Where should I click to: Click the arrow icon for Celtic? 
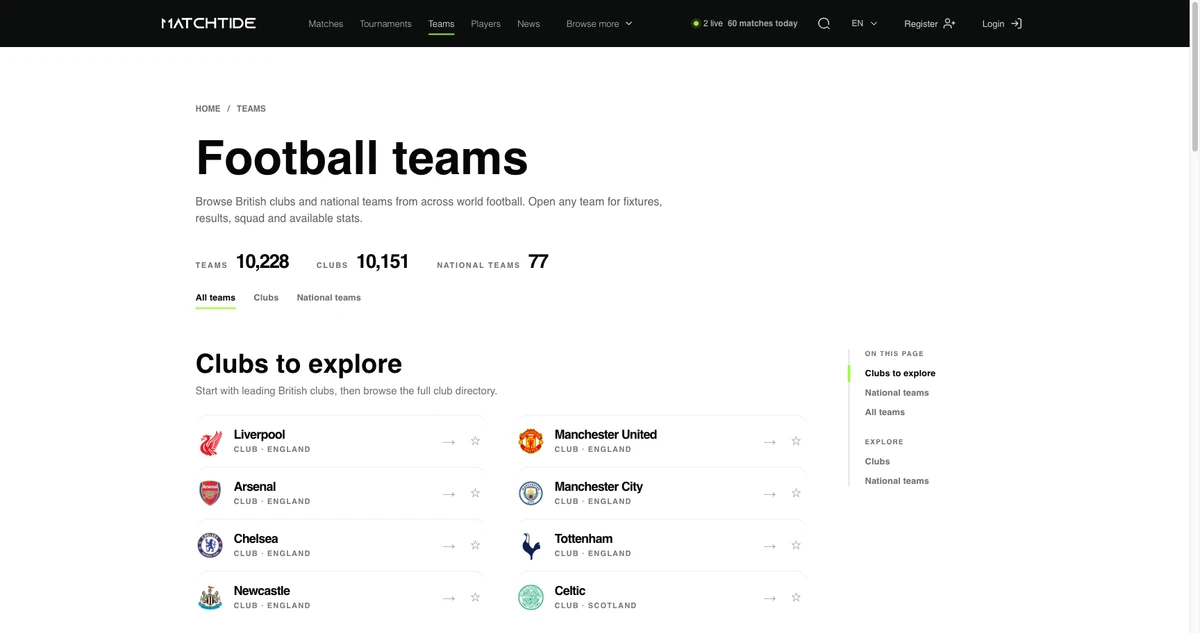click(770, 598)
